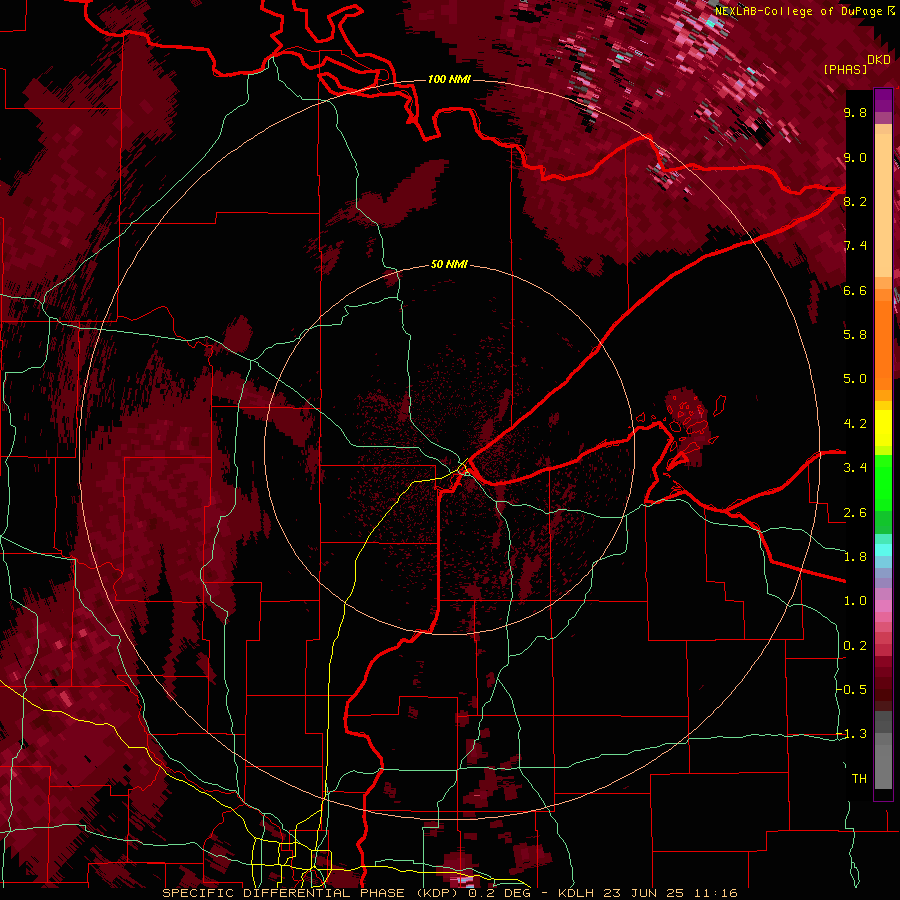Select the 4.2 value on the legend

855,424
